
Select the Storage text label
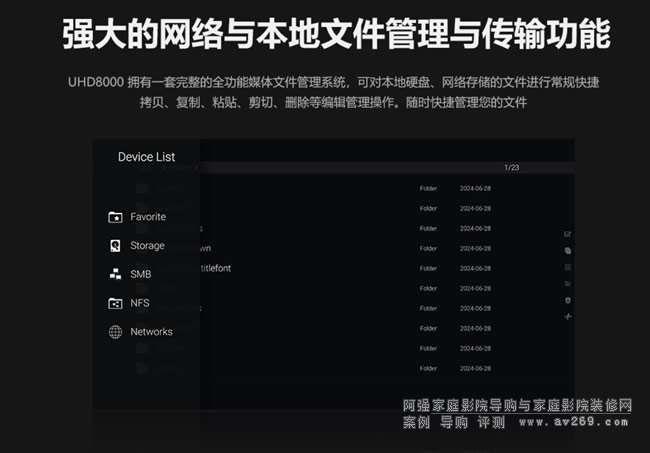(147, 246)
